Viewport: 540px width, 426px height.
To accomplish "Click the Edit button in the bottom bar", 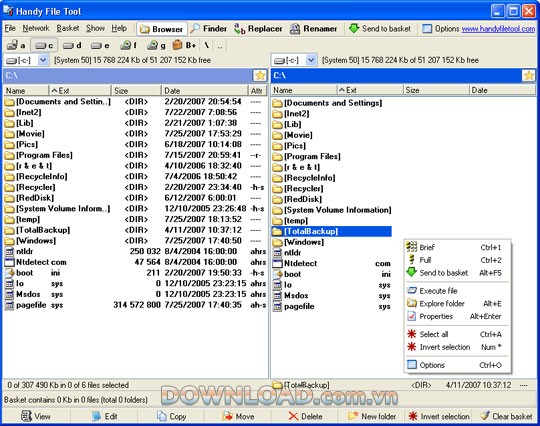I will click(104, 416).
